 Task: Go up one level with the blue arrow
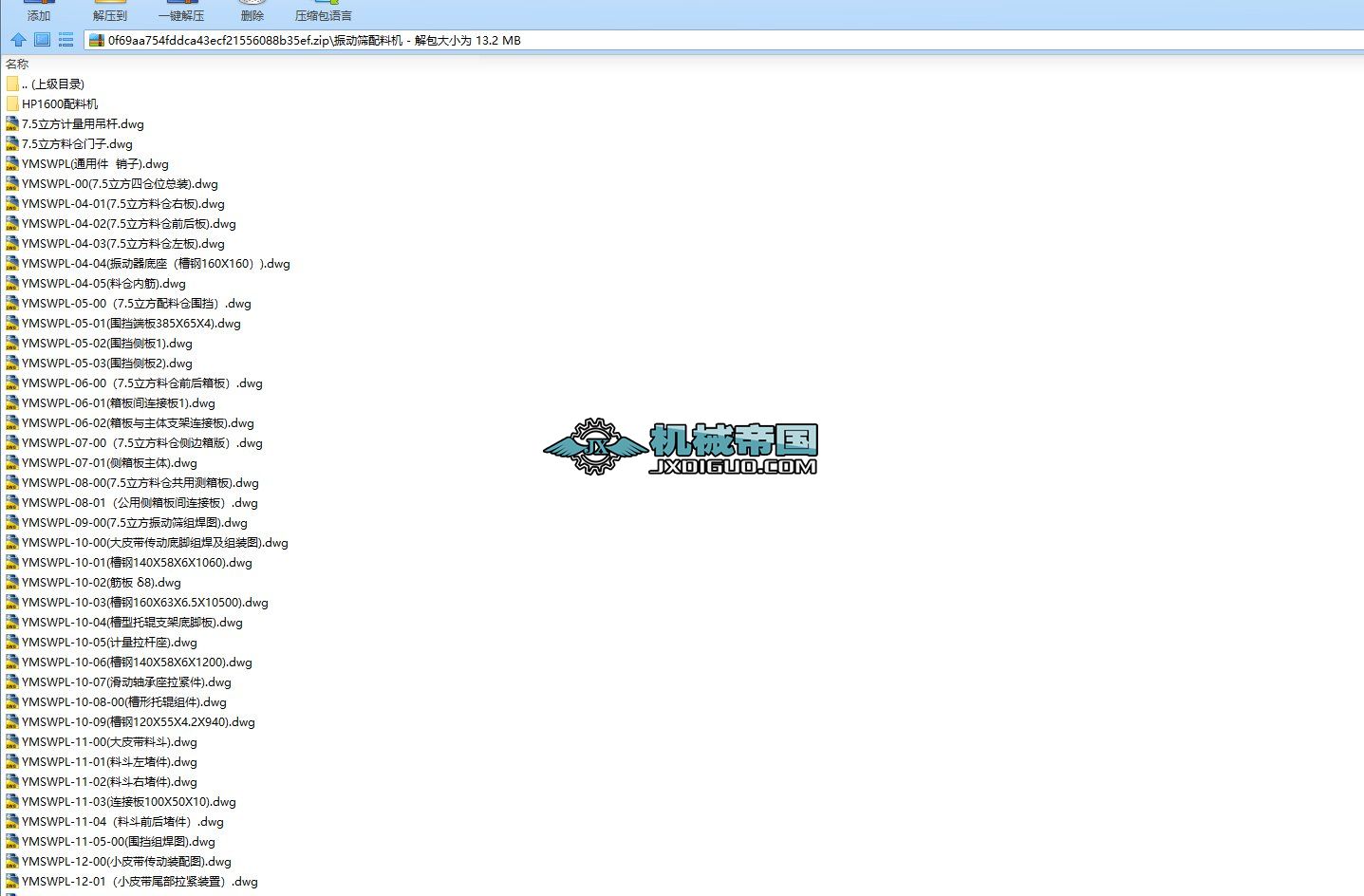(18, 40)
